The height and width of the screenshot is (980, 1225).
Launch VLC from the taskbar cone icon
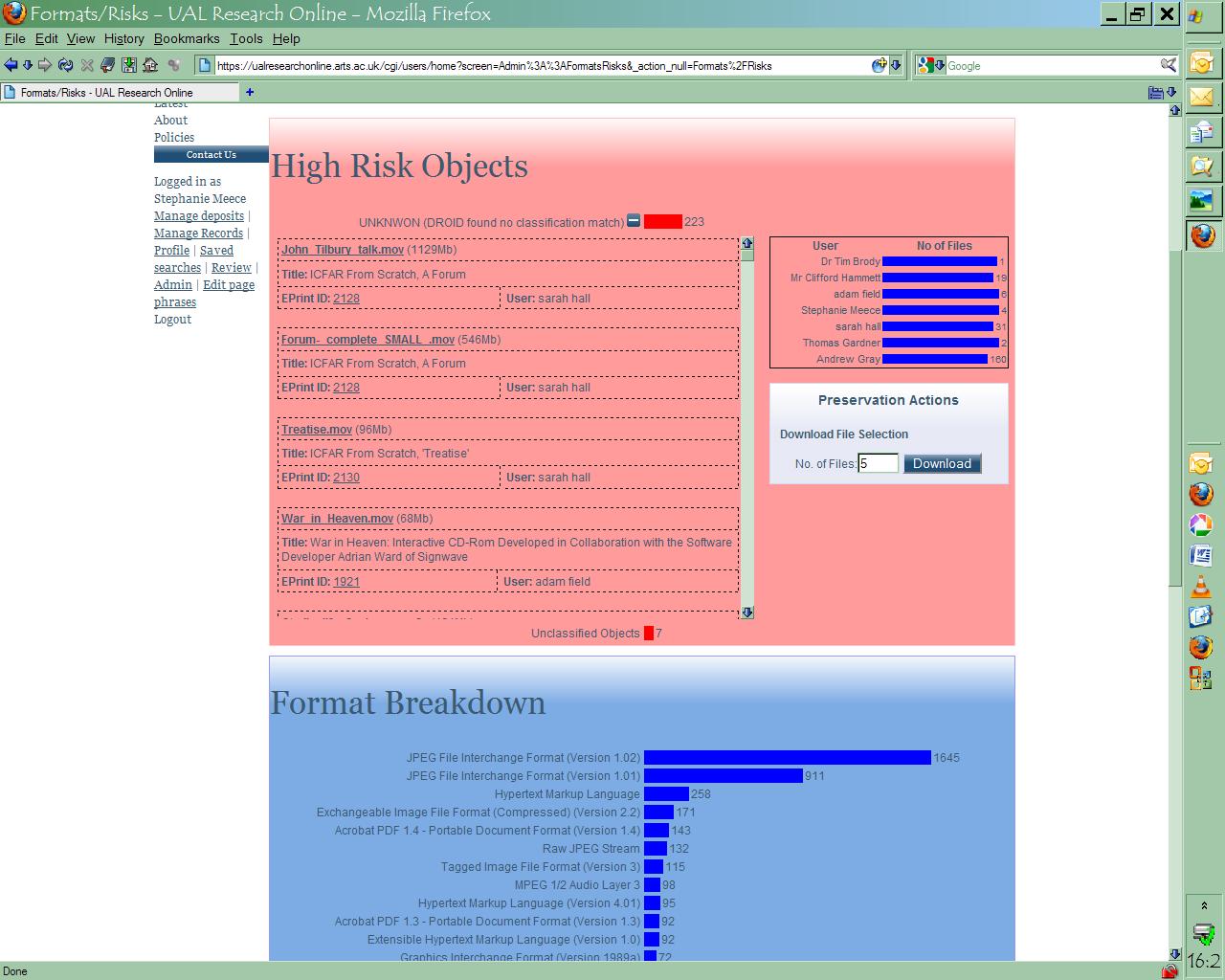(x=1201, y=587)
